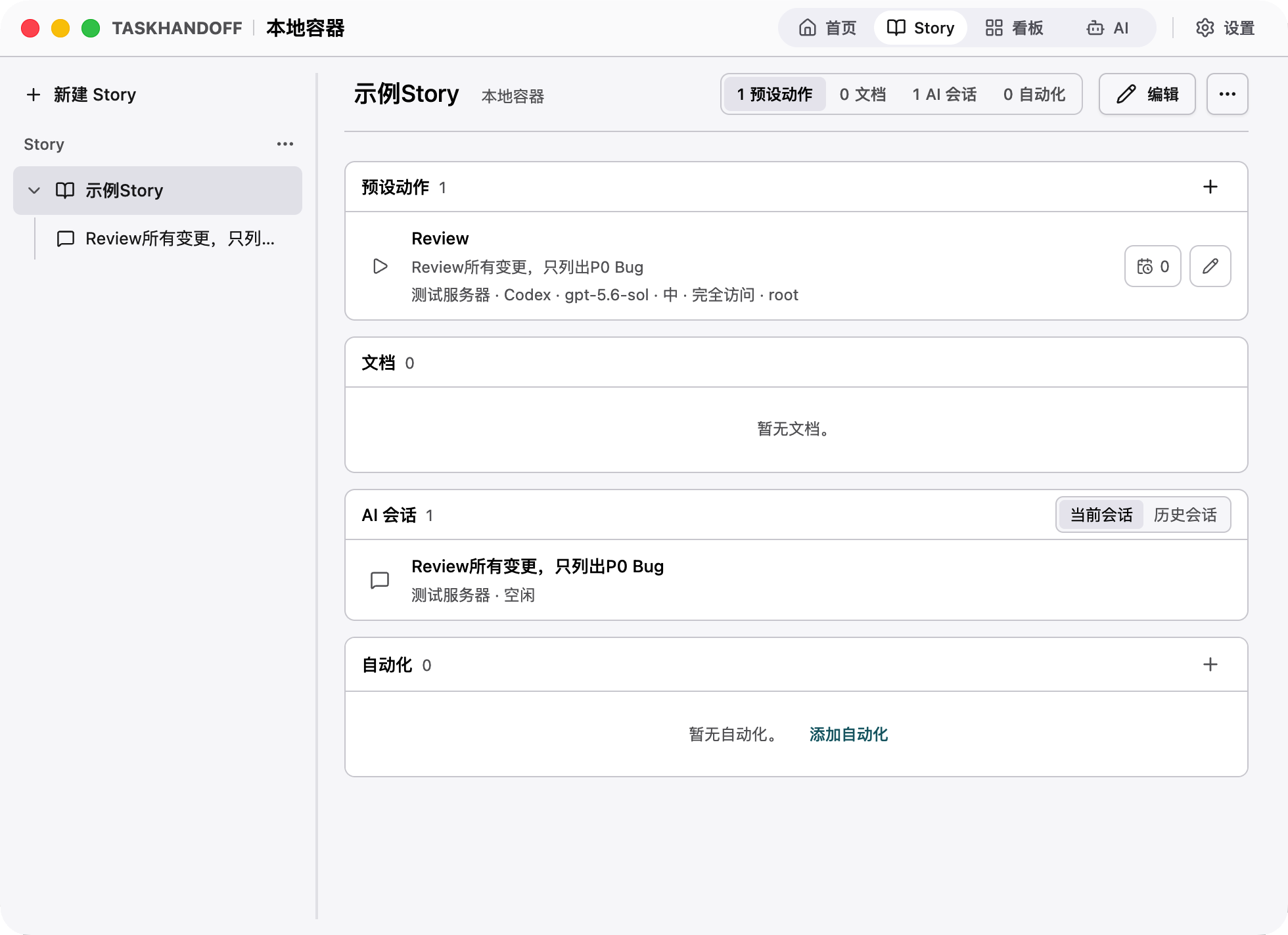Open the 看板 board tab
The image size is (1288, 935).
pos(1014,28)
